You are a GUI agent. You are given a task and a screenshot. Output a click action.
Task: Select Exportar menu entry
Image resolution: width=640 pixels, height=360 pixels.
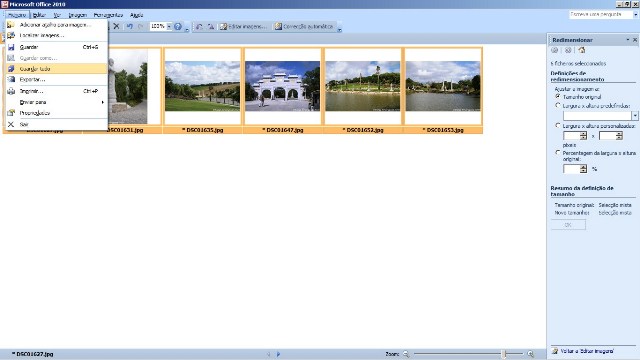(x=57, y=79)
